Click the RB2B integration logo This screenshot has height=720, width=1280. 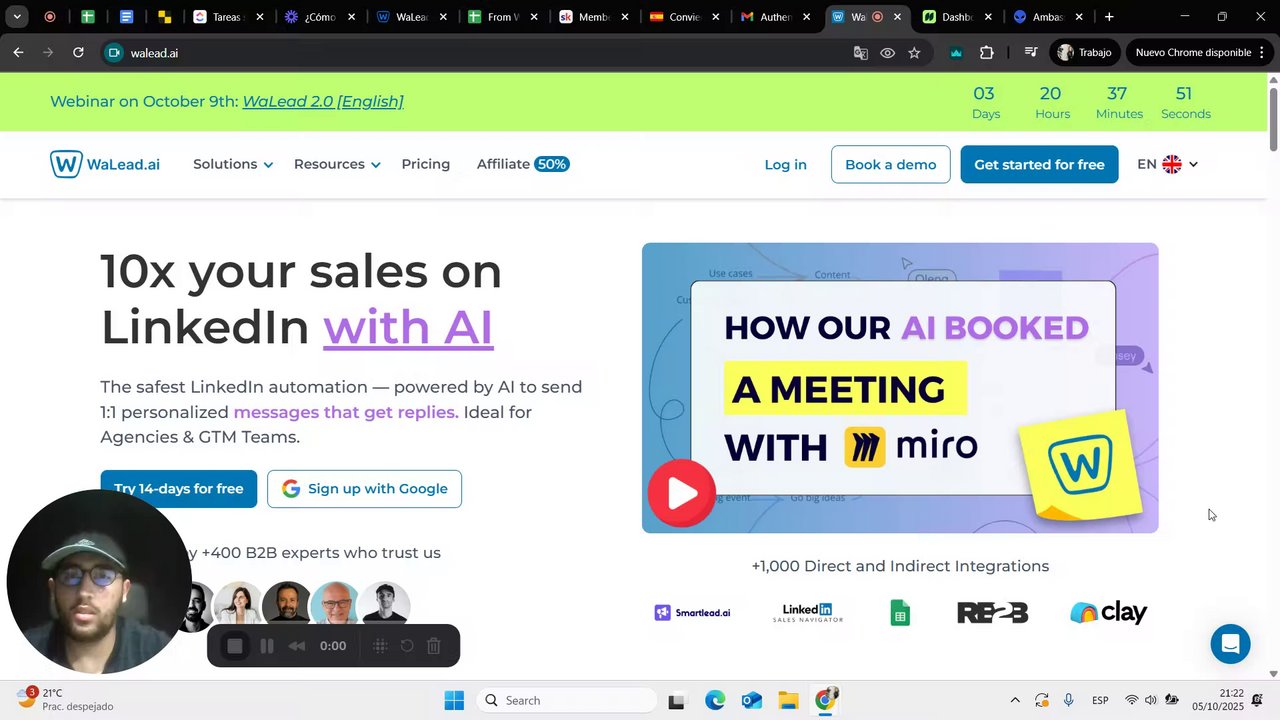(x=992, y=613)
